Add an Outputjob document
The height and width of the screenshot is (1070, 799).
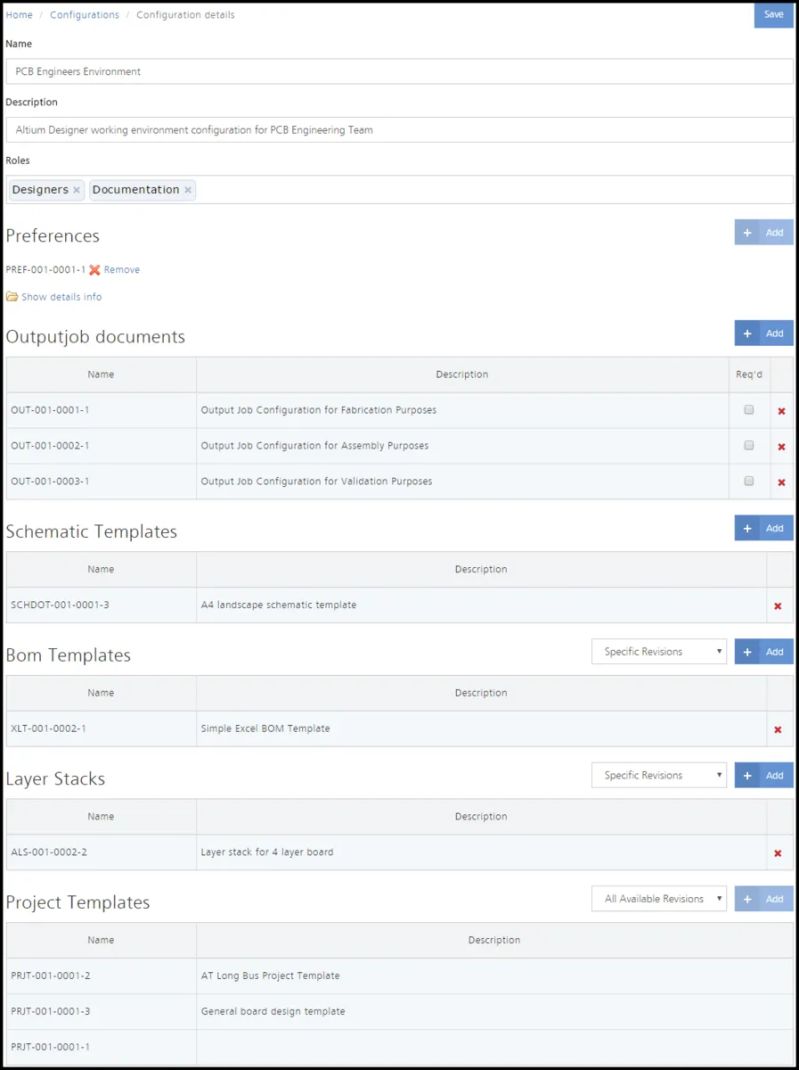click(x=764, y=334)
